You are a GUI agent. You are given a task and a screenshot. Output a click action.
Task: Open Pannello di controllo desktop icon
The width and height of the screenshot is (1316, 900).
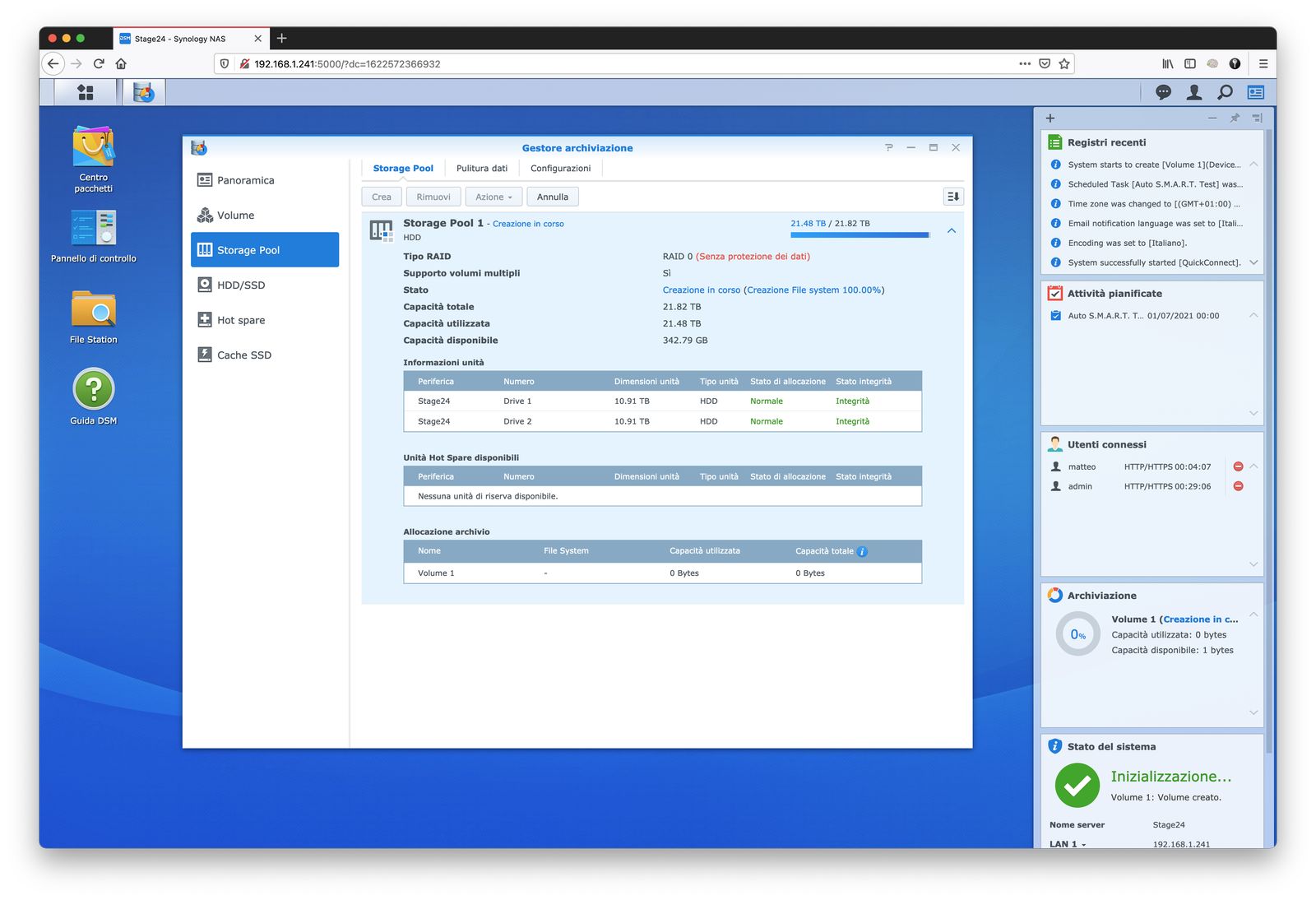[x=93, y=228]
